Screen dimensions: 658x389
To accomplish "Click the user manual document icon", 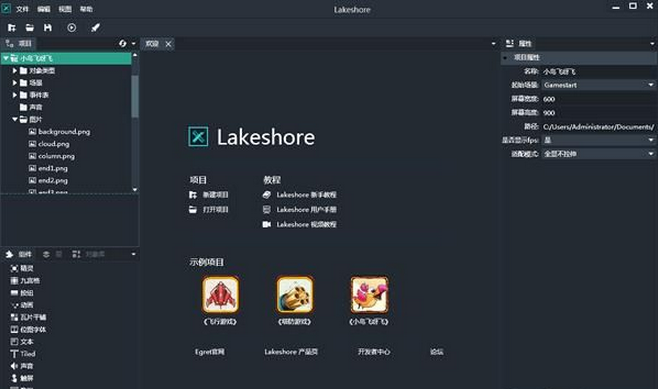I will tap(266, 209).
